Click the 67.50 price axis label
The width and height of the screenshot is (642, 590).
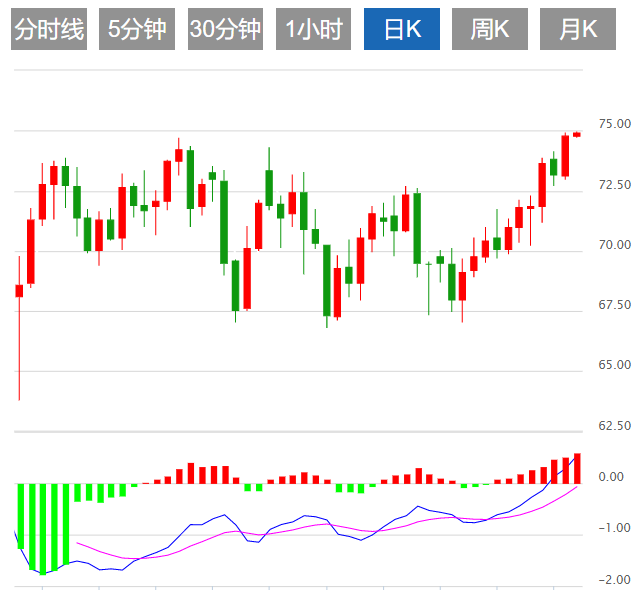tap(614, 305)
